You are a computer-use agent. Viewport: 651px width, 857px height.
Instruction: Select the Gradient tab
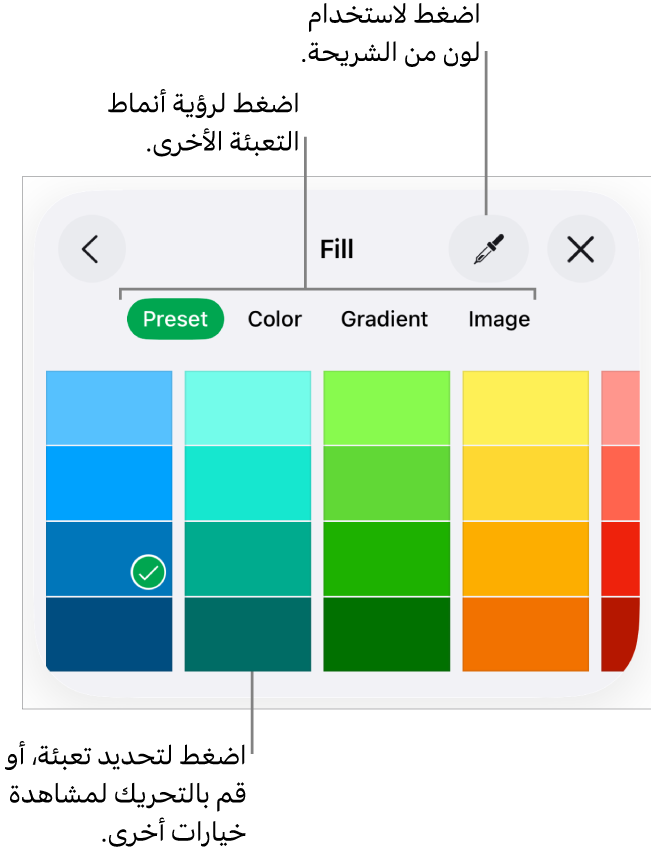[384, 319]
